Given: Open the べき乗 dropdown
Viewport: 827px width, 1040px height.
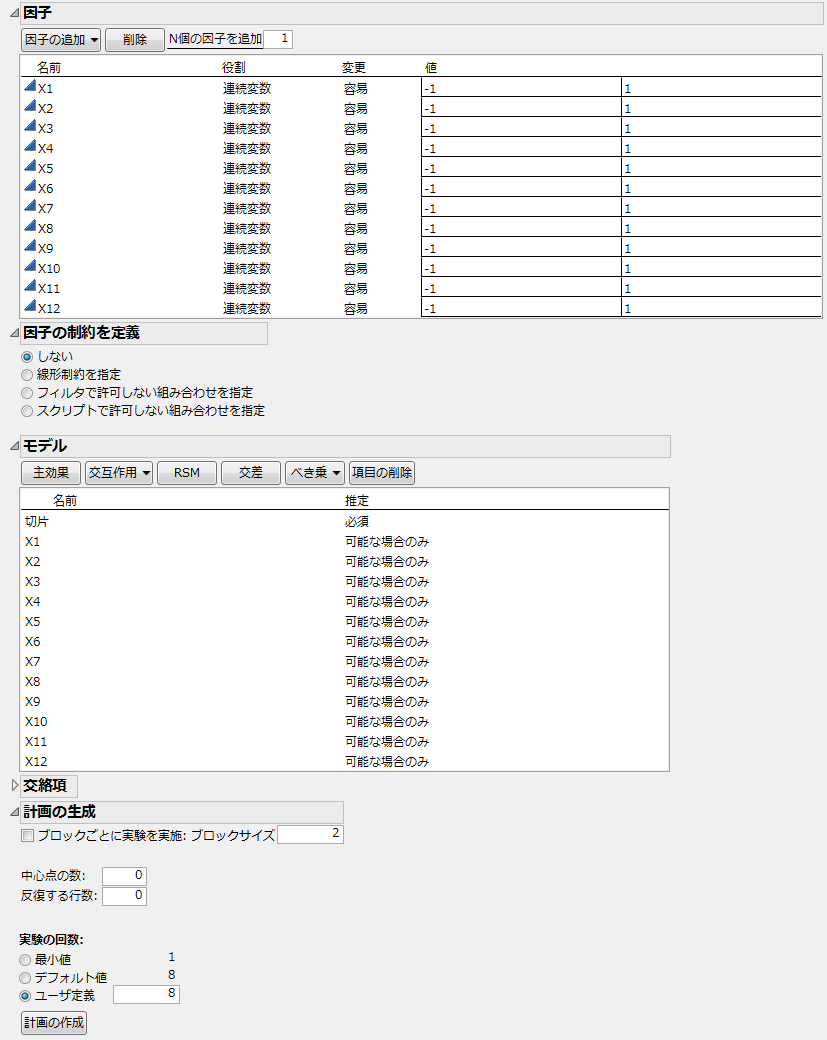Looking at the screenshot, I should click(x=313, y=472).
